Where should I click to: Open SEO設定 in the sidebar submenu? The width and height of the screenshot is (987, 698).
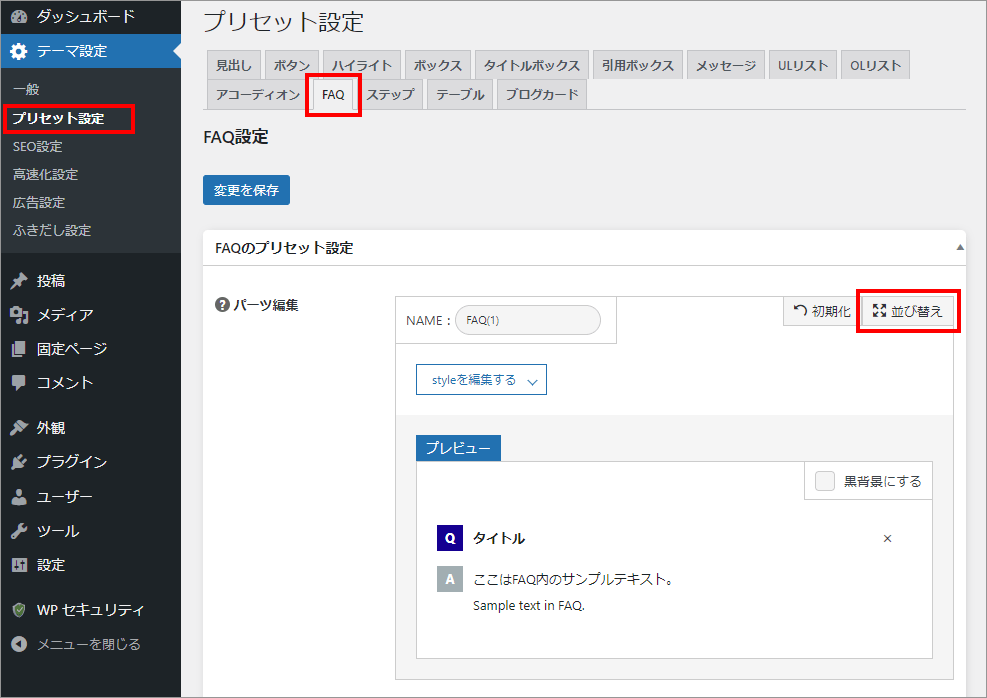pos(37,147)
